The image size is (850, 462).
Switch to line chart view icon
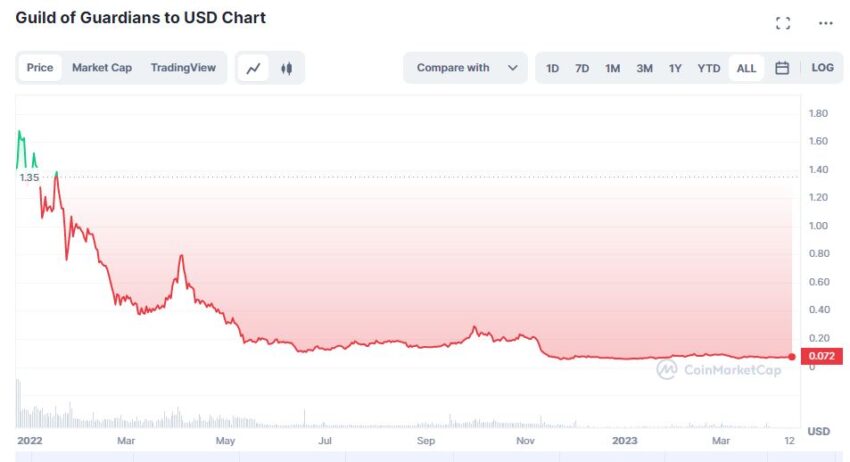[253, 68]
